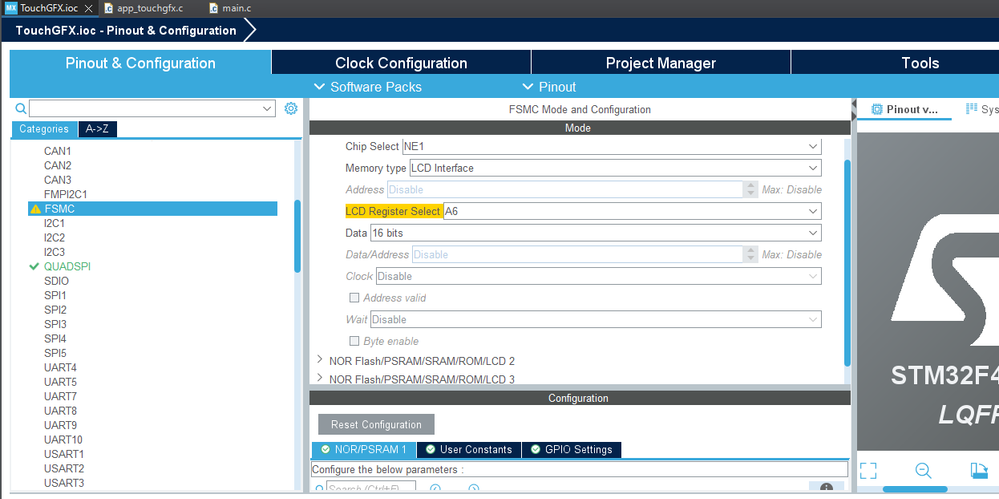Click the peripheral list vertical scrollbar
The height and width of the screenshot is (499, 999).
tap(298, 236)
